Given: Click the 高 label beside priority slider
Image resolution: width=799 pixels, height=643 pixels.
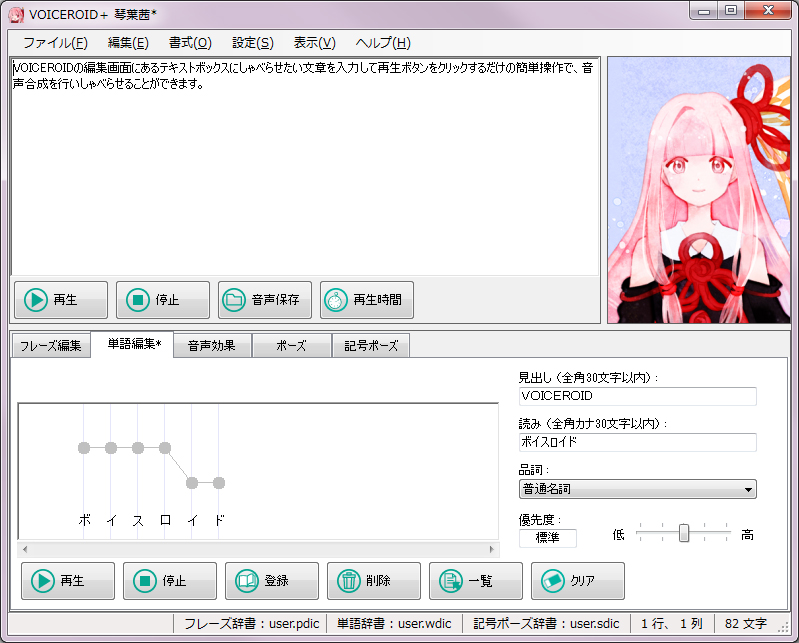Looking at the screenshot, I should (748, 535).
